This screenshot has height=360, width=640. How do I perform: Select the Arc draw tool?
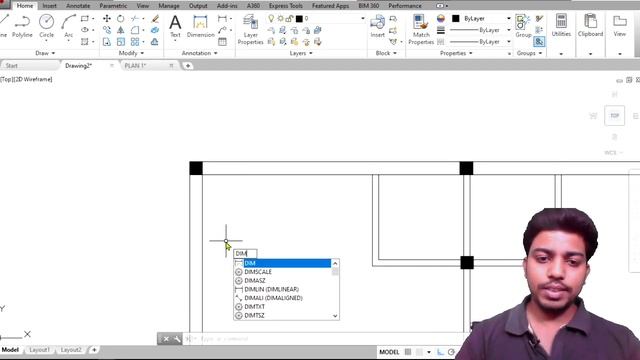point(69,26)
